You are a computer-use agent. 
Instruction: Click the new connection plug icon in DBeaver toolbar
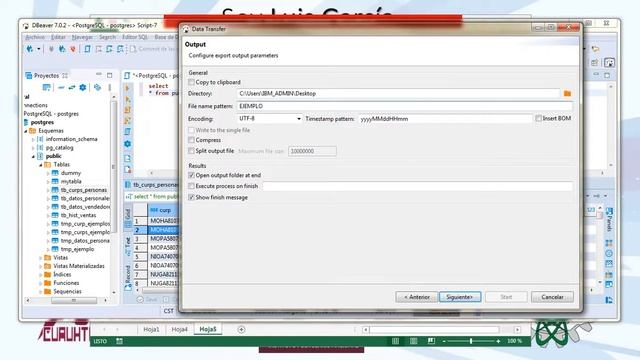(x=30, y=49)
